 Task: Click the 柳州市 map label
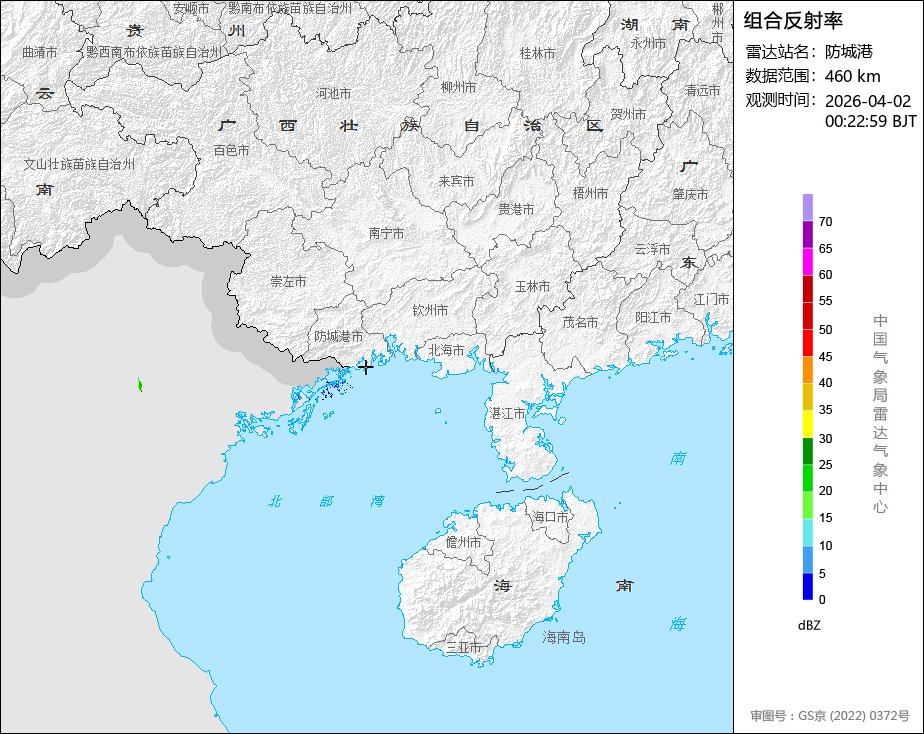458,88
